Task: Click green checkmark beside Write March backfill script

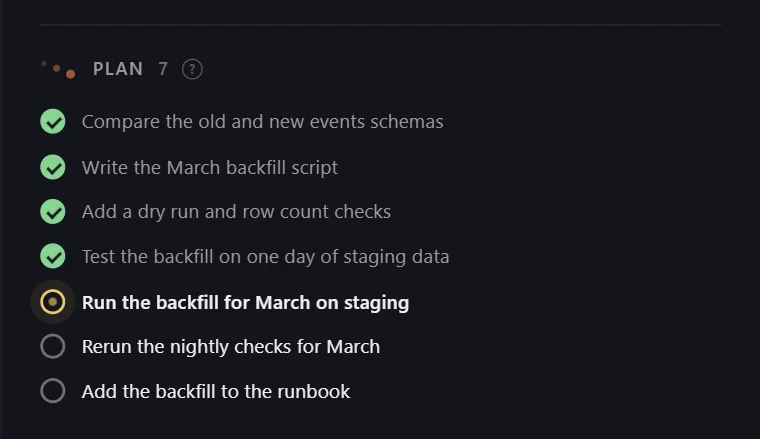Action: pyautogui.click(x=53, y=167)
